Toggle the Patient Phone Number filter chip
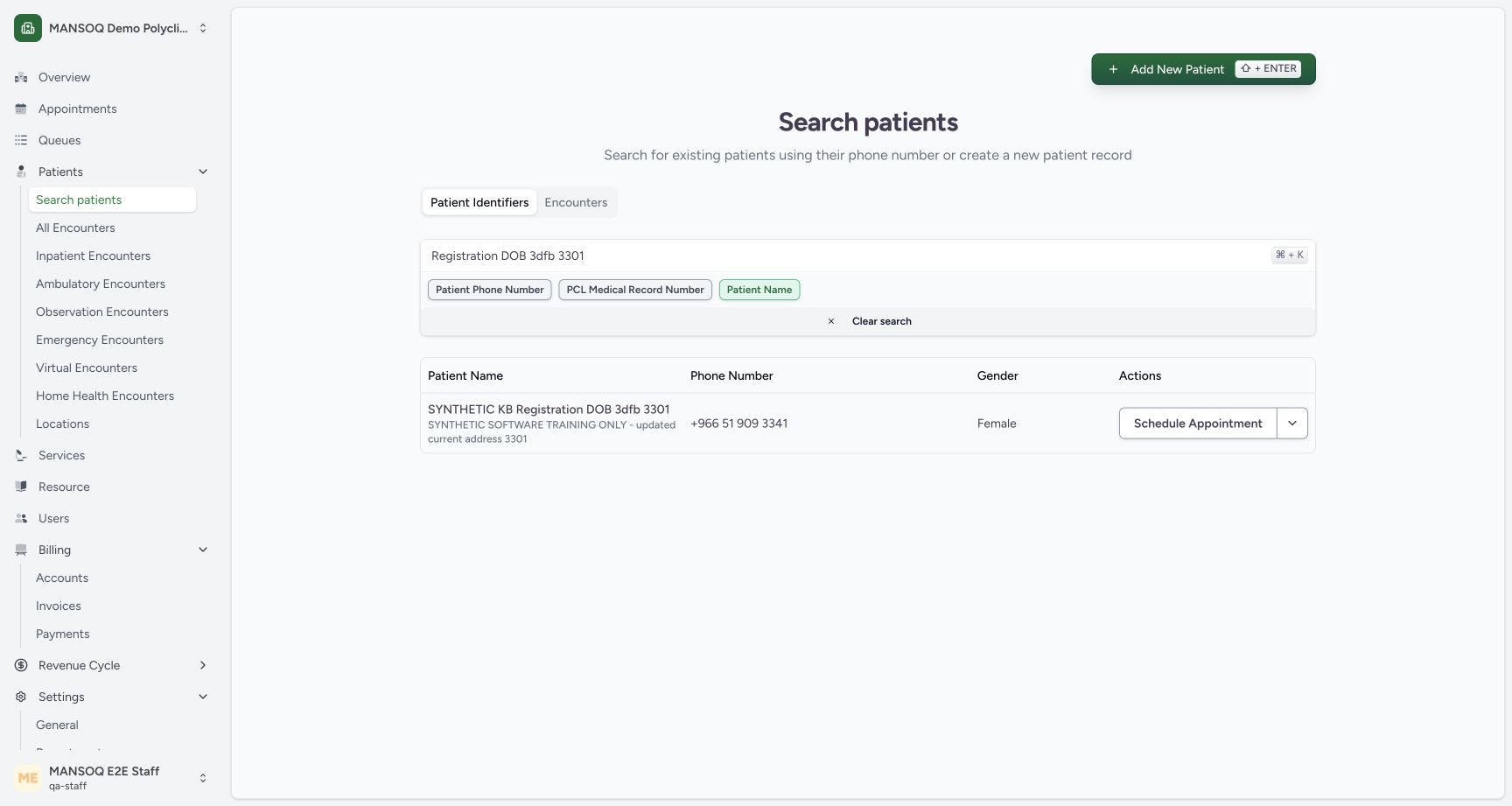 (x=489, y=290)
